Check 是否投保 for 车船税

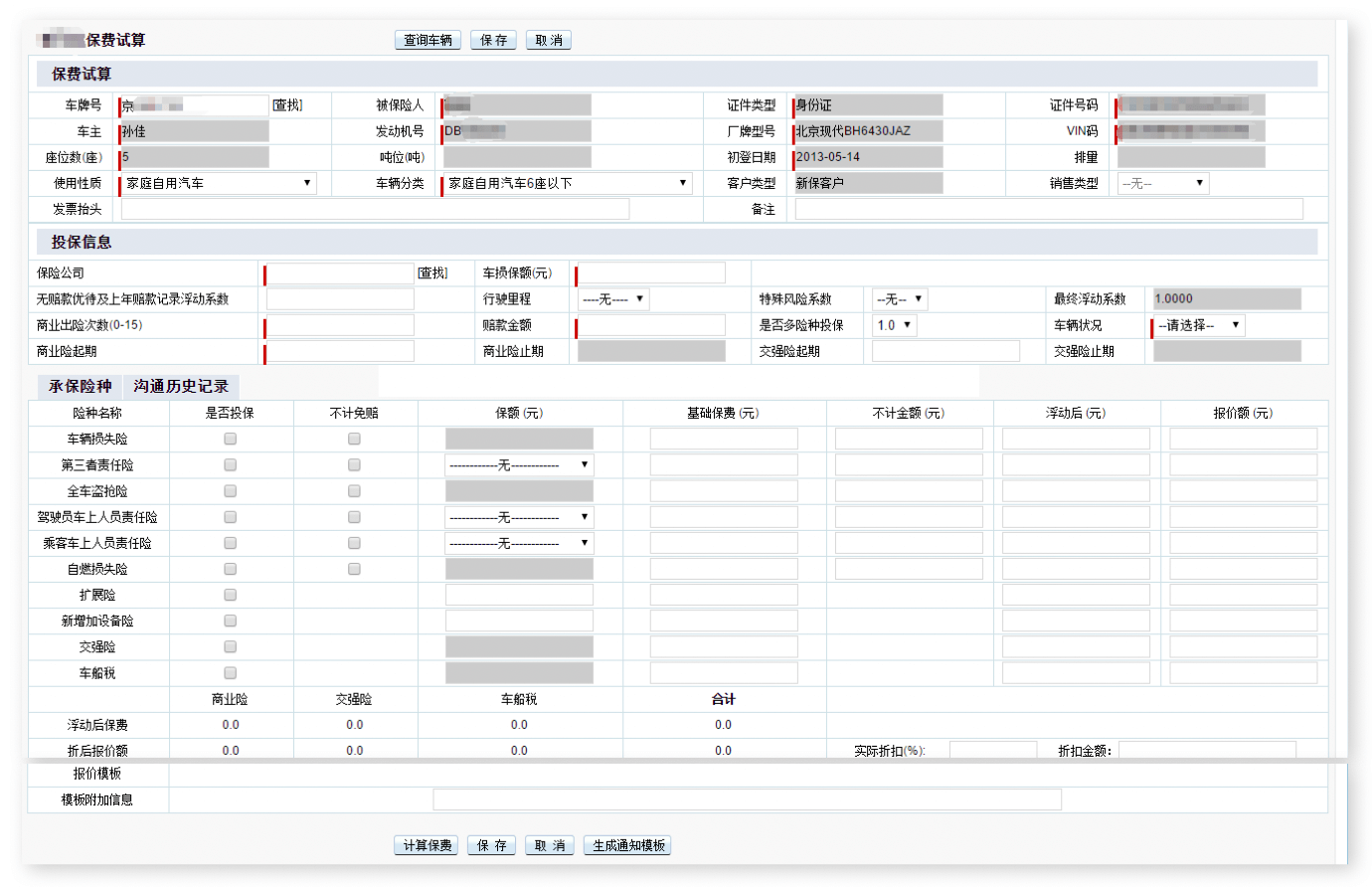[231, 673]
